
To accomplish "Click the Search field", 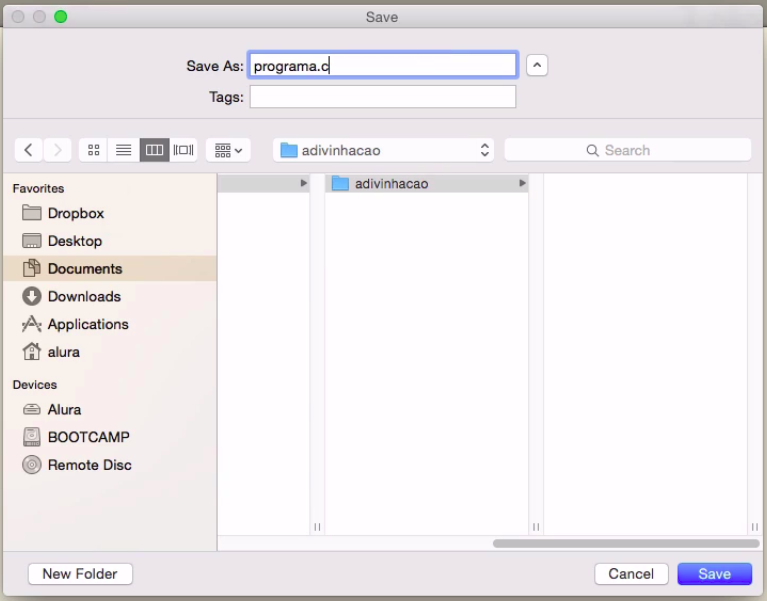I will (x=627, y=150).
